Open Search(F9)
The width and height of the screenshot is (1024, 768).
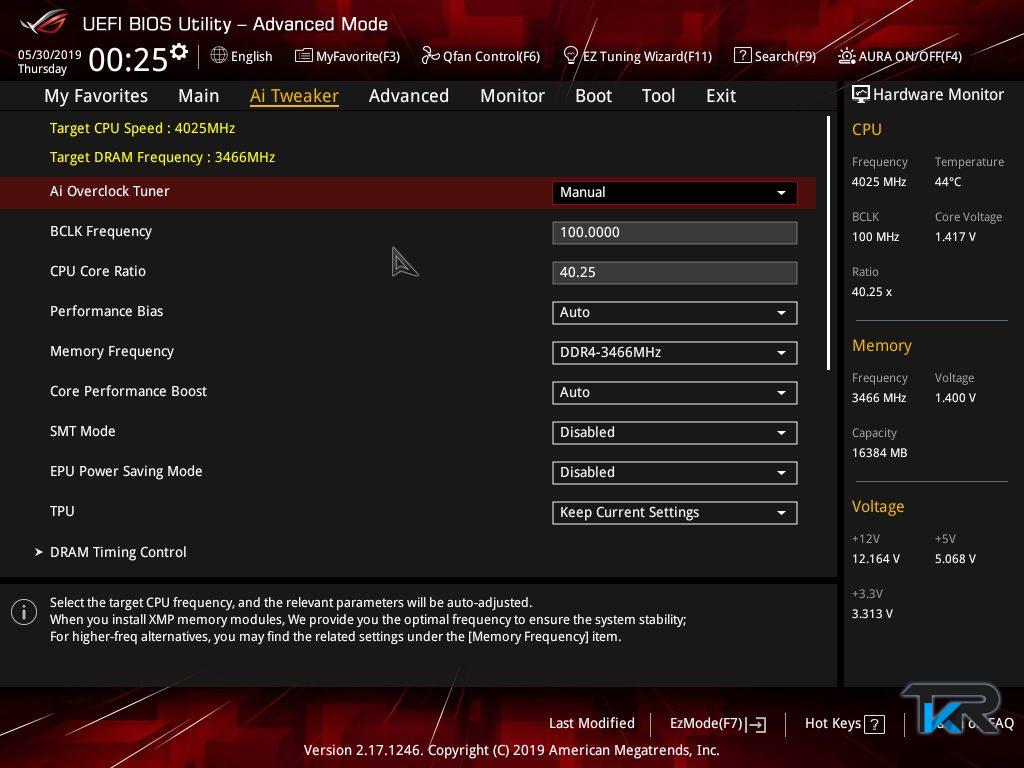click(775, 56)
